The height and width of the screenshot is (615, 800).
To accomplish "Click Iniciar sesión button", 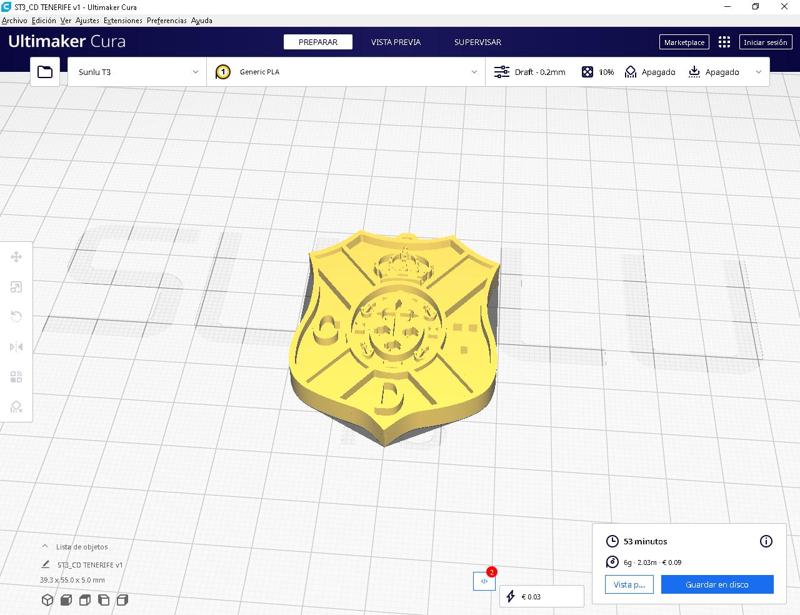I will point(765,42).
